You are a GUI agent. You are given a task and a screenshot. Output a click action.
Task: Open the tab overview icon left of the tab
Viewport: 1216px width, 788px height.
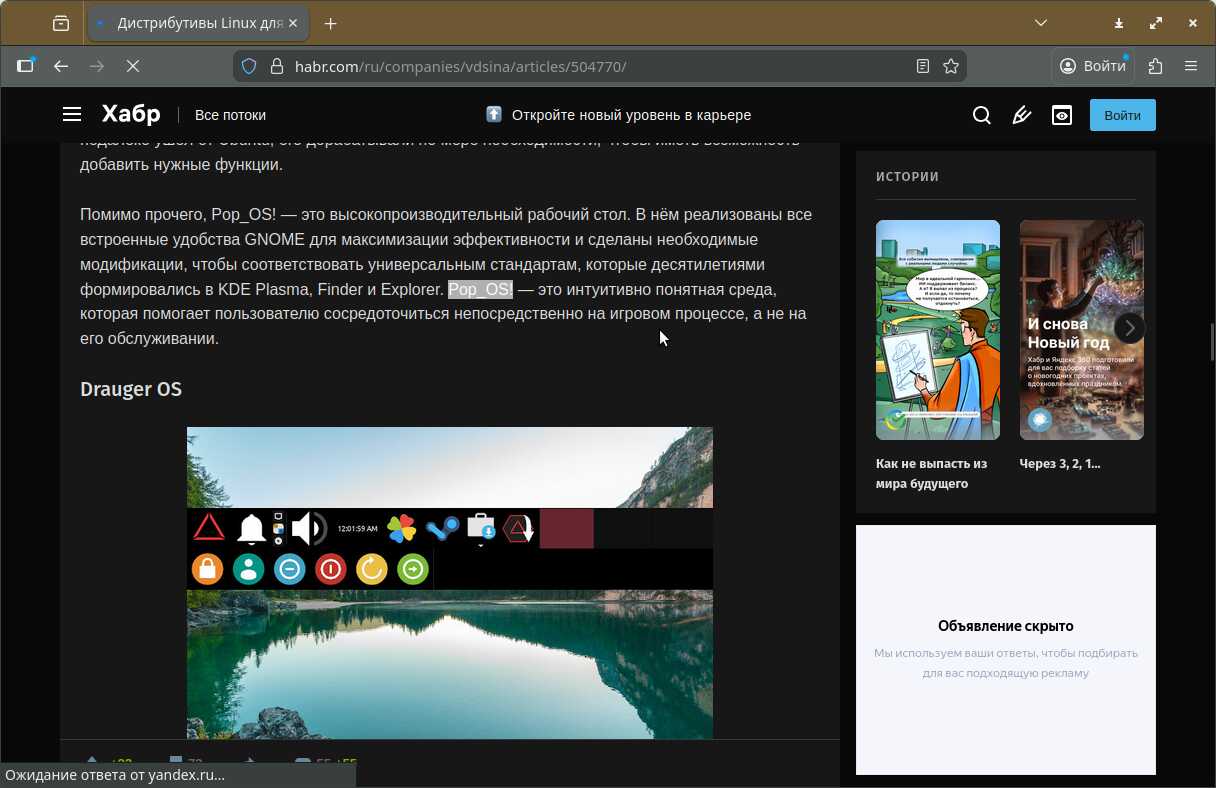pyautogui.click(x=61, y=22)
